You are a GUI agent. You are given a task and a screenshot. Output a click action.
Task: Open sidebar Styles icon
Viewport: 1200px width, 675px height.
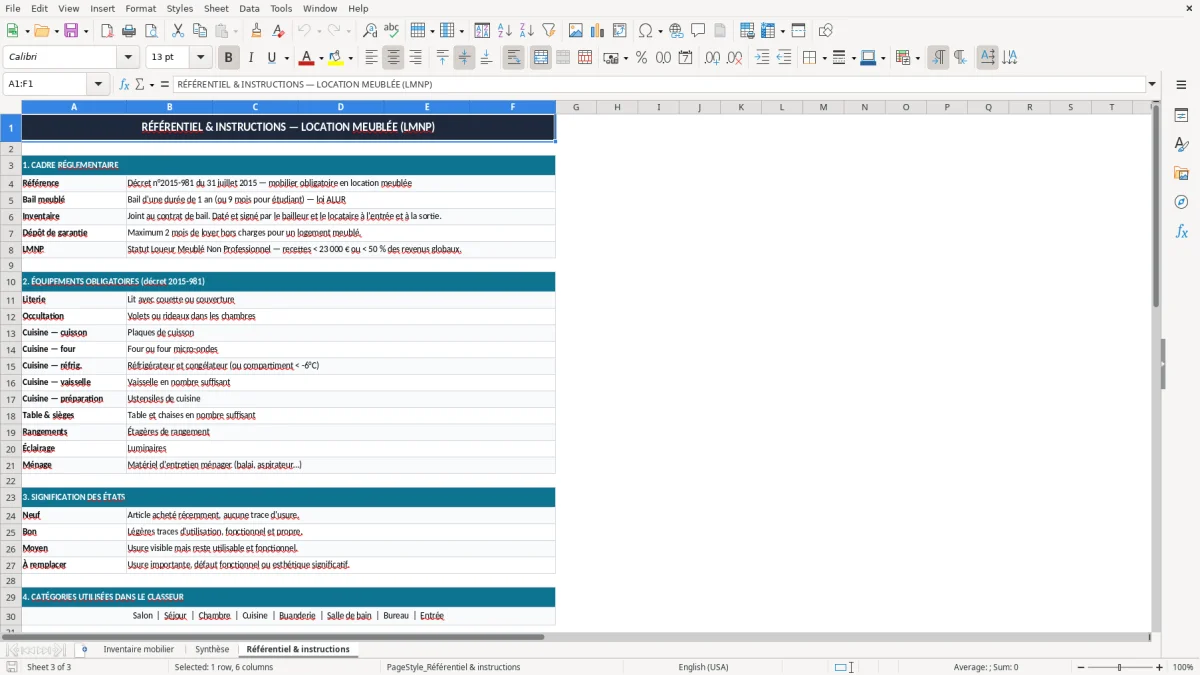point(1181,144)
